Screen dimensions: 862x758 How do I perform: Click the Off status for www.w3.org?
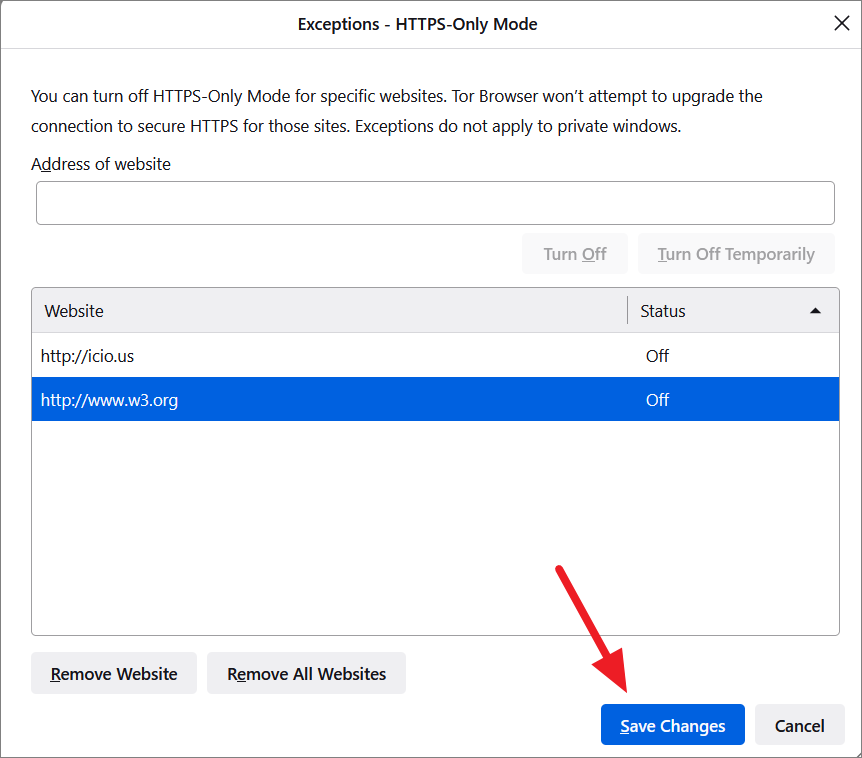click(x=657, y=400)
